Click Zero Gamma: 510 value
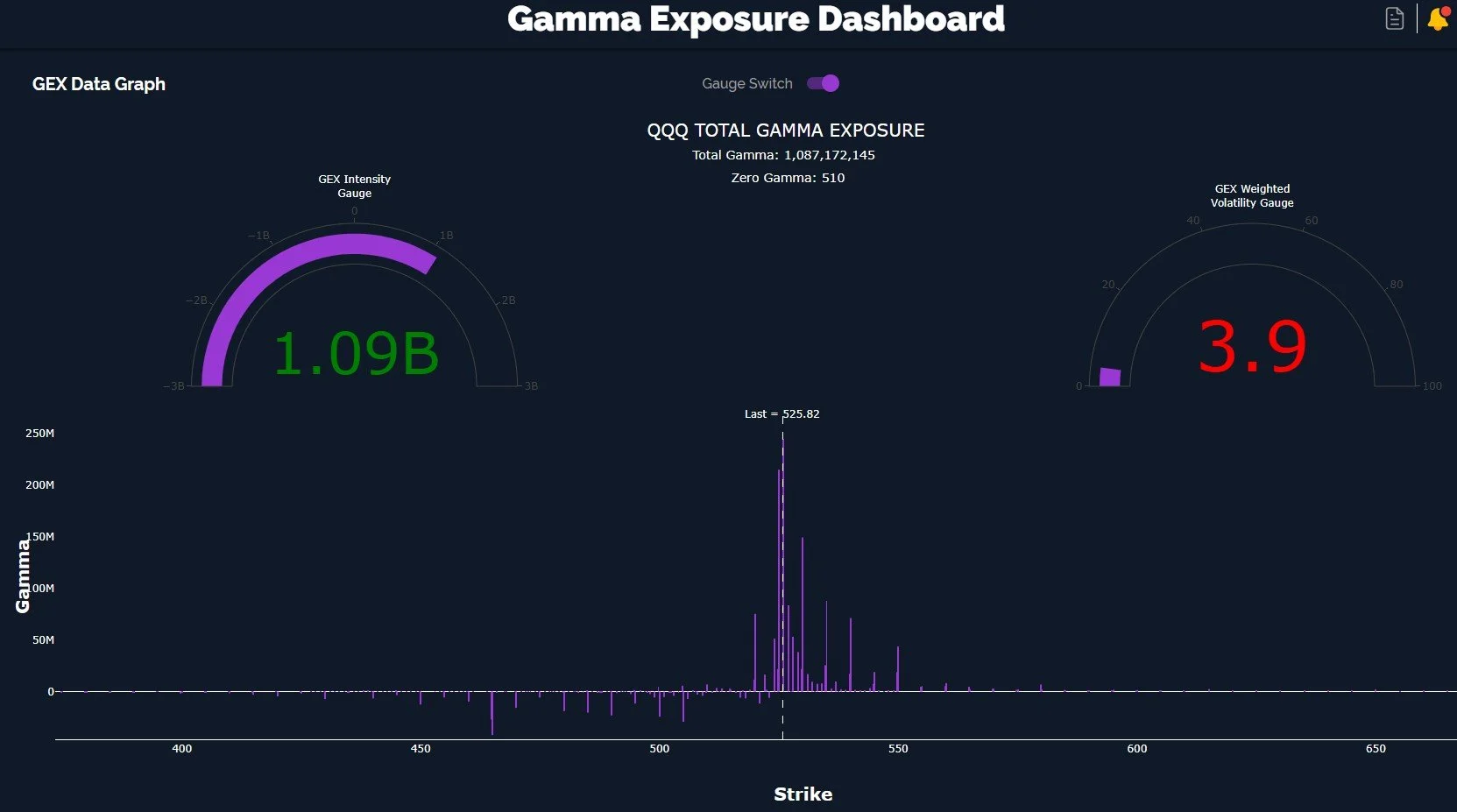 [x=788, y=178]
